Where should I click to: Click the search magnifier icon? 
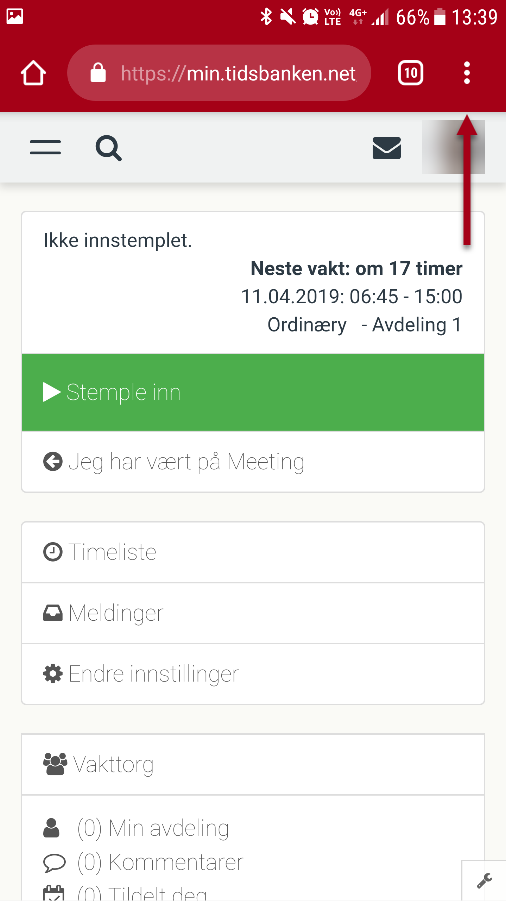tap(109, 148)
